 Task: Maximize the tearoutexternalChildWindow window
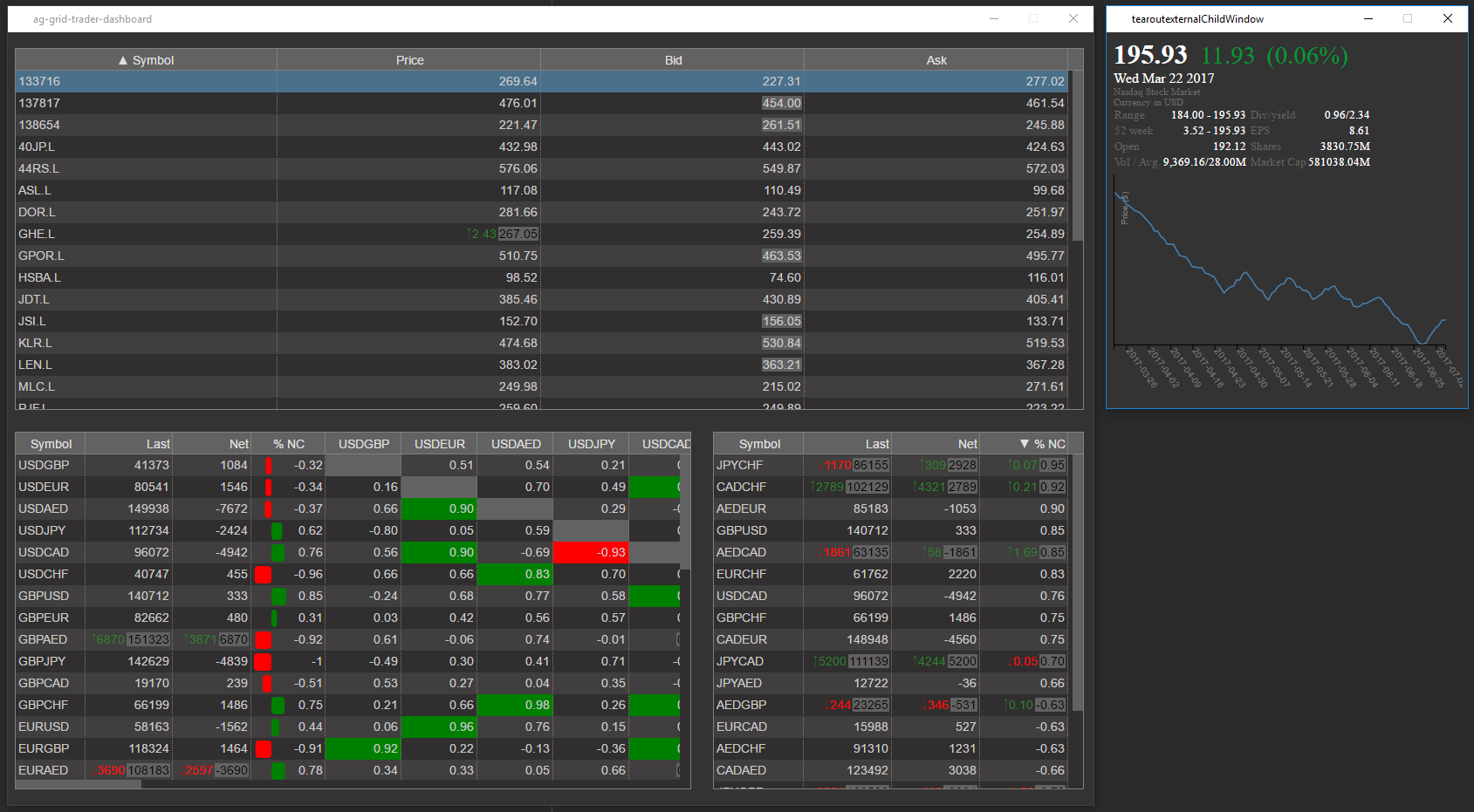[1408, 18]
